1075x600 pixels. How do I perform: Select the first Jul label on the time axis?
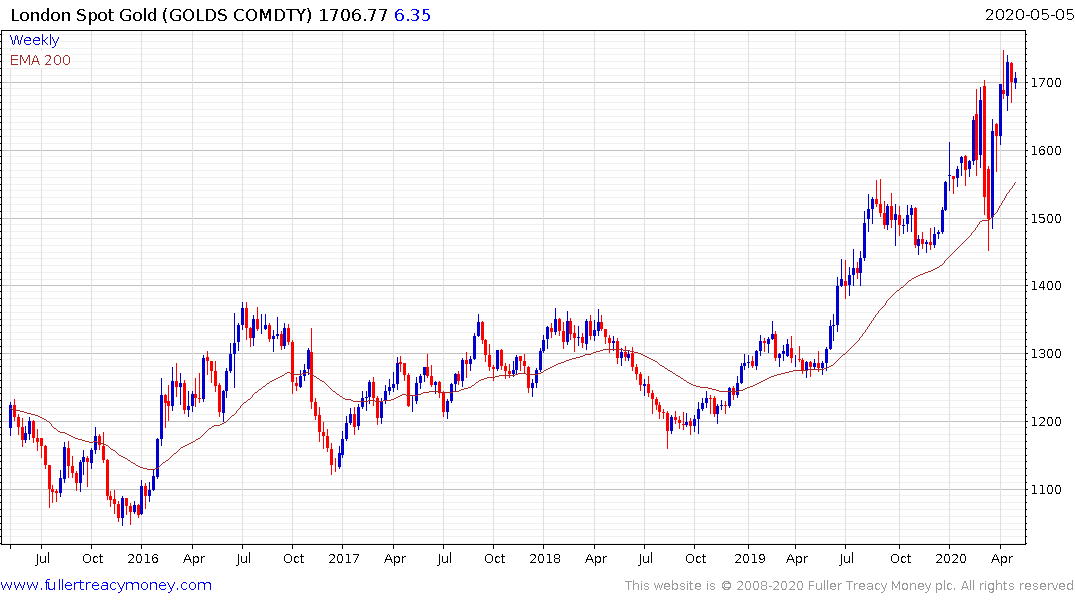pos(43,559)
